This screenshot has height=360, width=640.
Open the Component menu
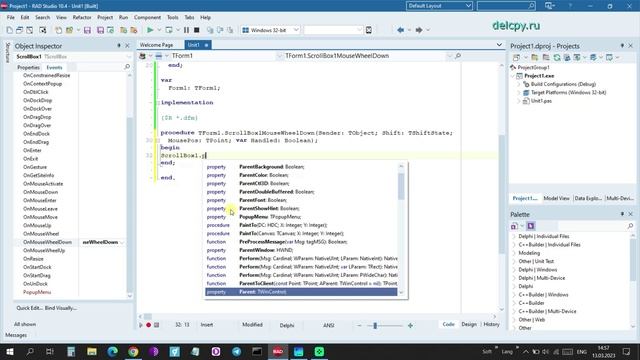coord(147,18)
